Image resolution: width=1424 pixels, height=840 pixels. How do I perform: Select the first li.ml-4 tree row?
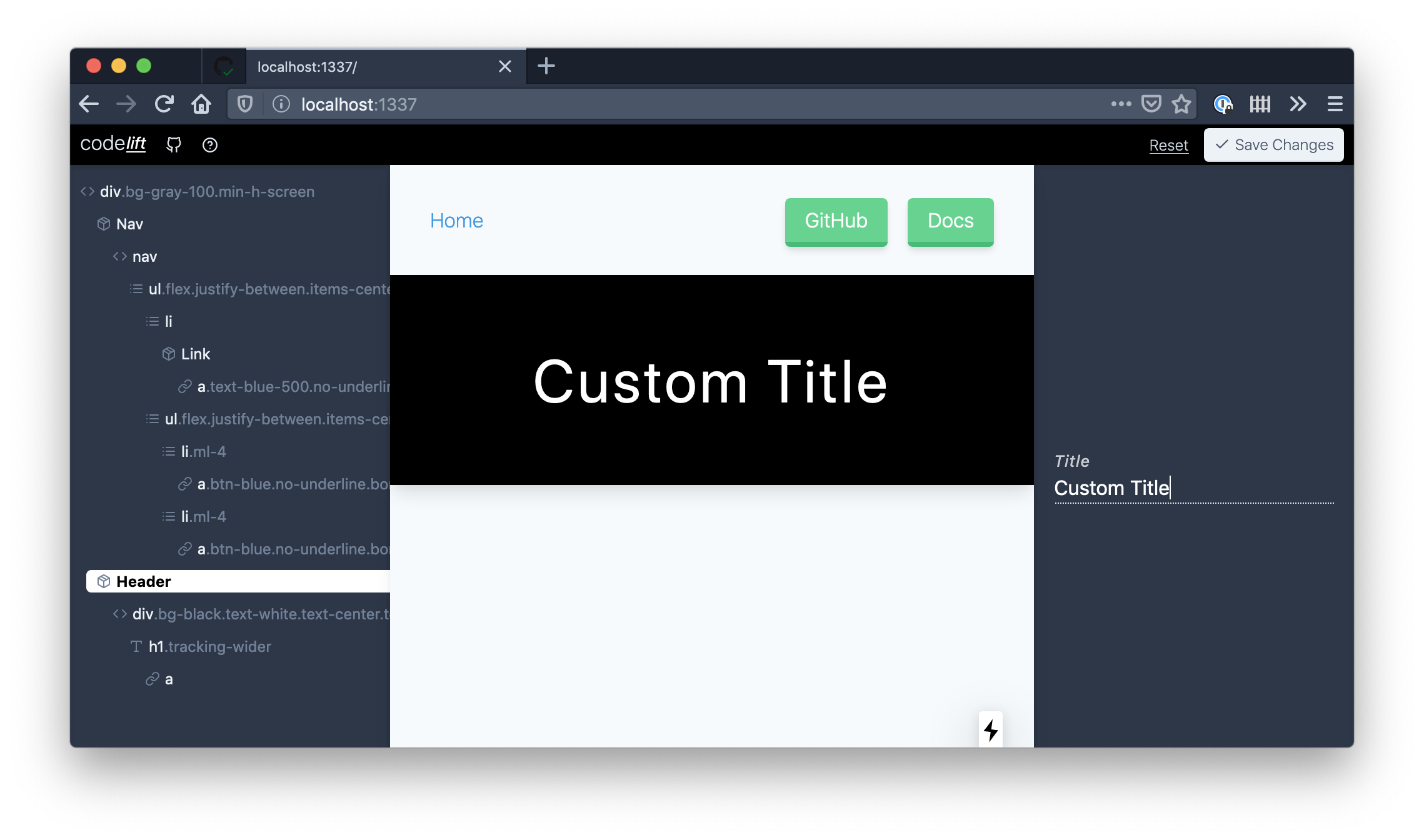tap(194, 451)
